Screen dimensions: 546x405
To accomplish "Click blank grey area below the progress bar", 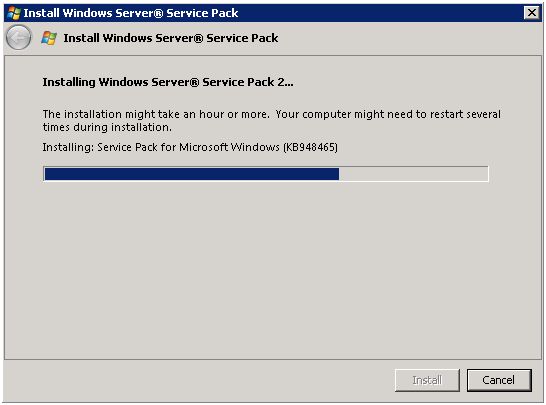I will (273, 268).
